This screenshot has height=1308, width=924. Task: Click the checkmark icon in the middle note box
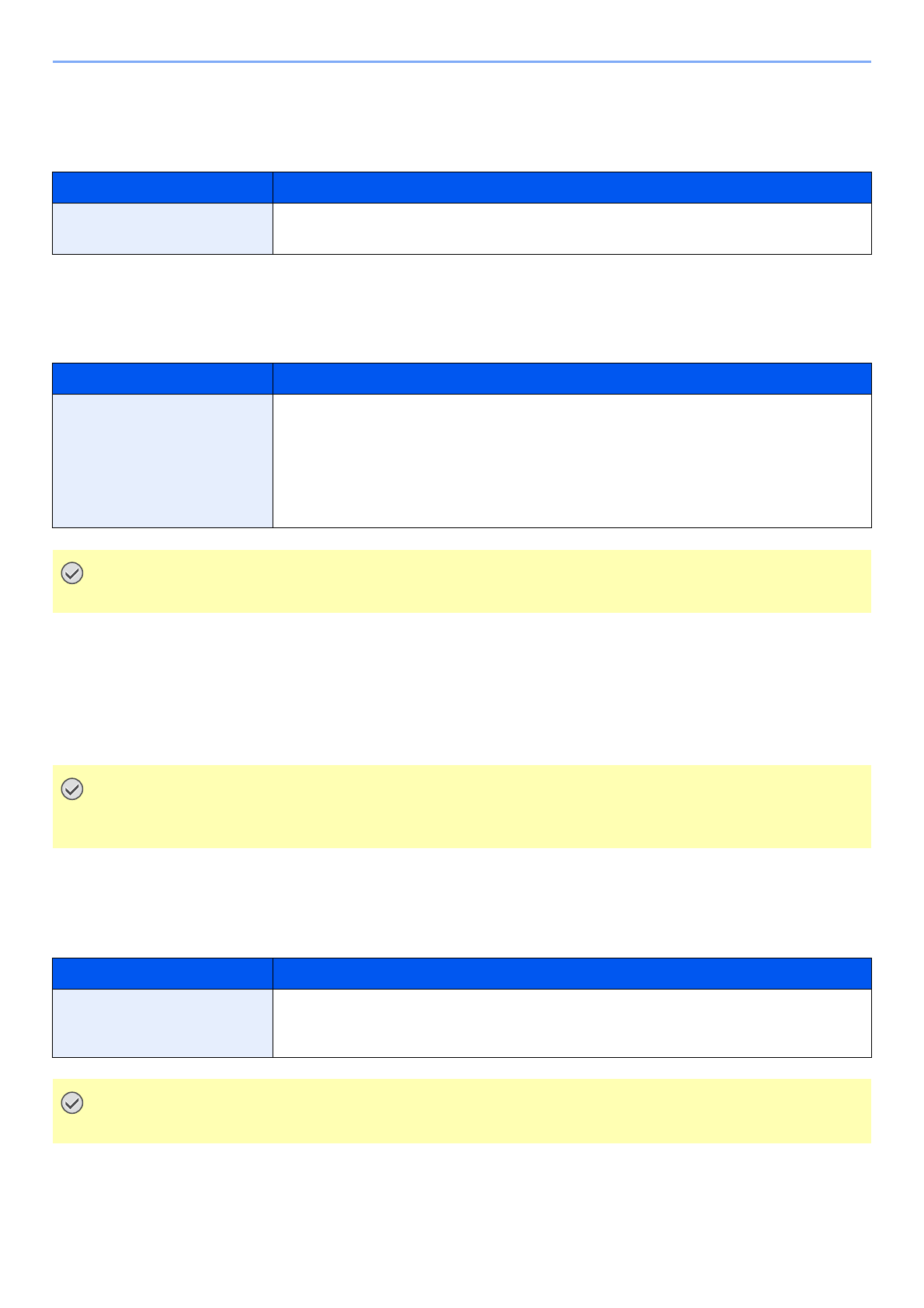[x=72, y=789]
